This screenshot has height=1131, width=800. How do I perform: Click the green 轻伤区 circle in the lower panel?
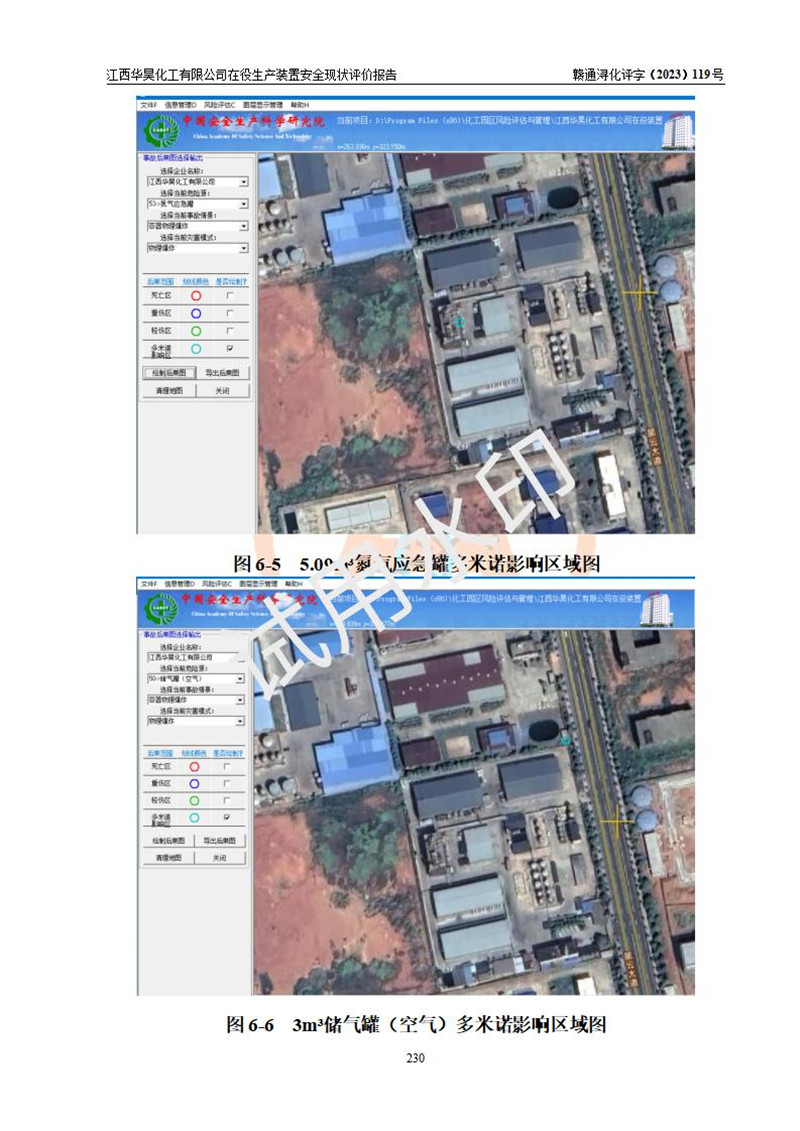tap(196, 800)
